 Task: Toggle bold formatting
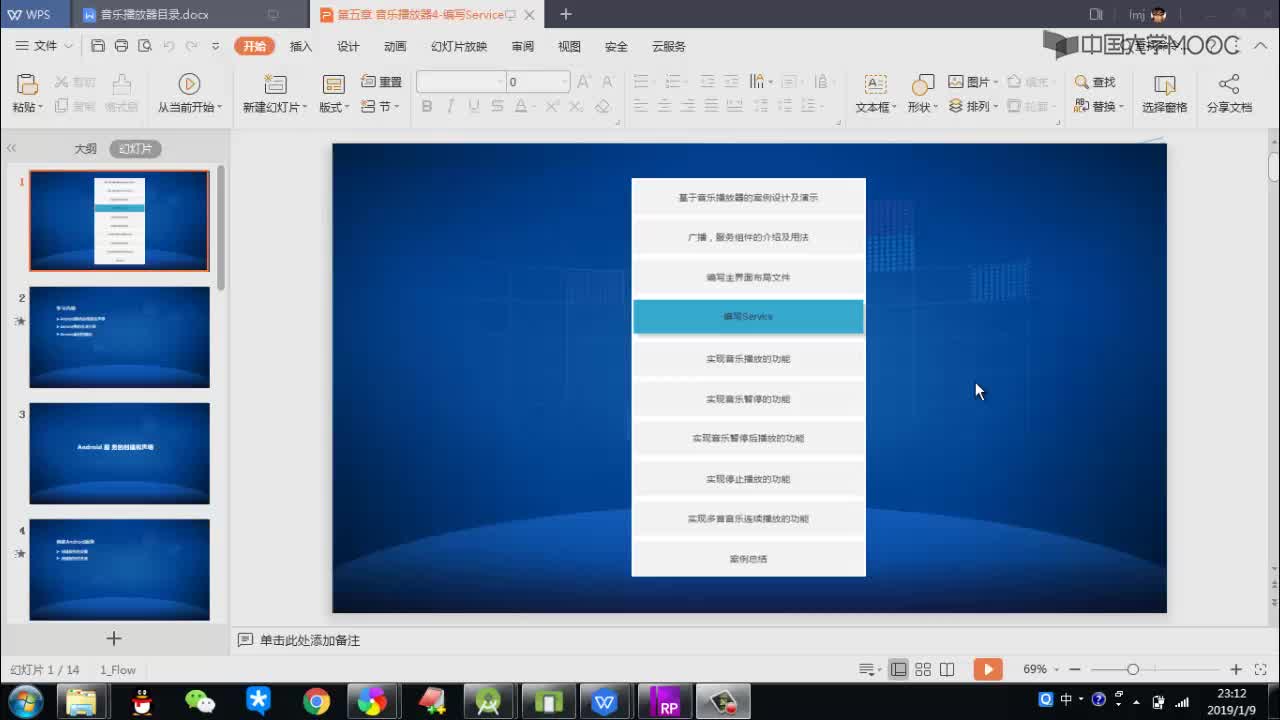427,106
